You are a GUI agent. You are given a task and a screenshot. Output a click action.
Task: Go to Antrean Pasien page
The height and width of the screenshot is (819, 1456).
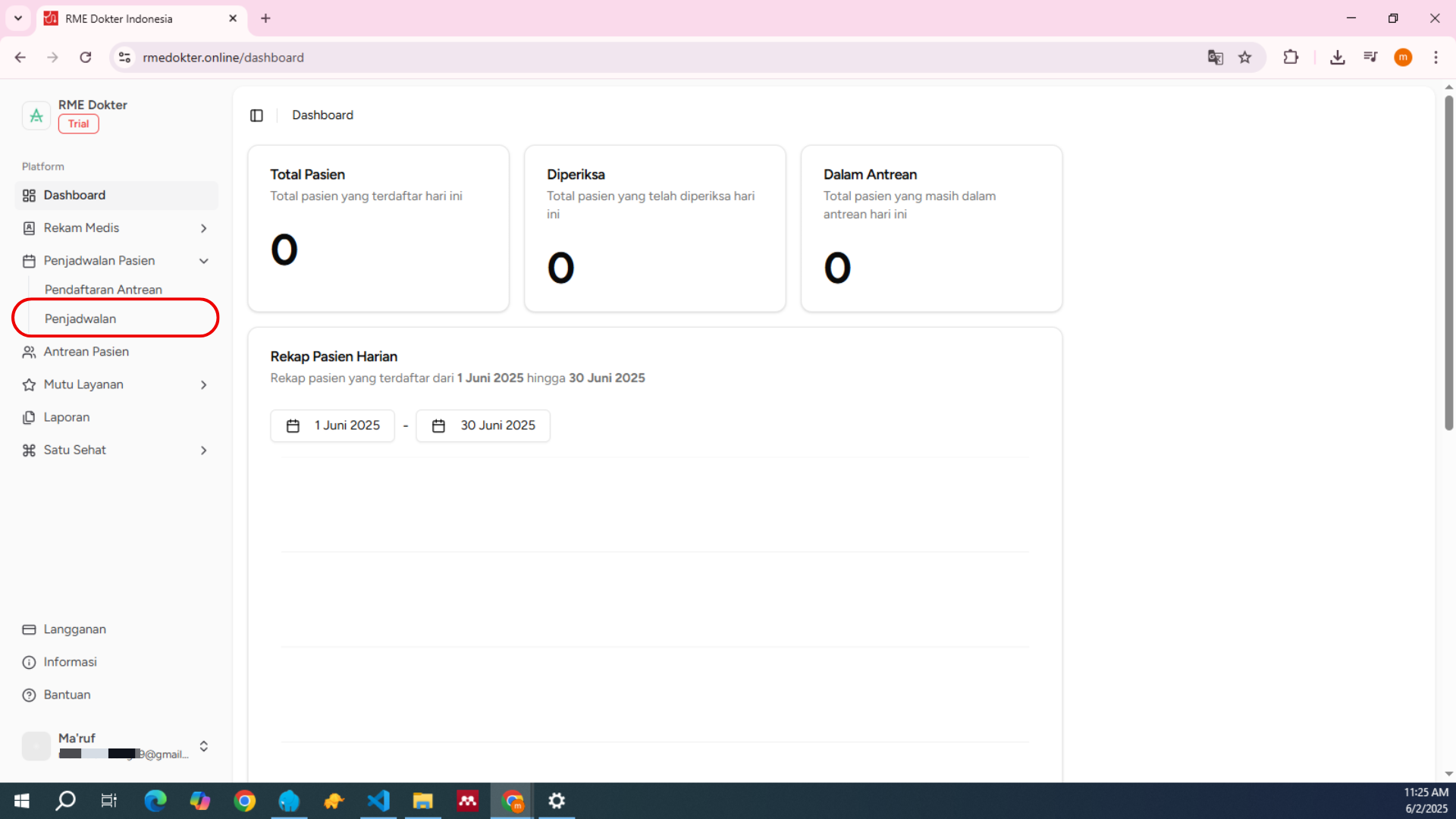click(86, 352)
